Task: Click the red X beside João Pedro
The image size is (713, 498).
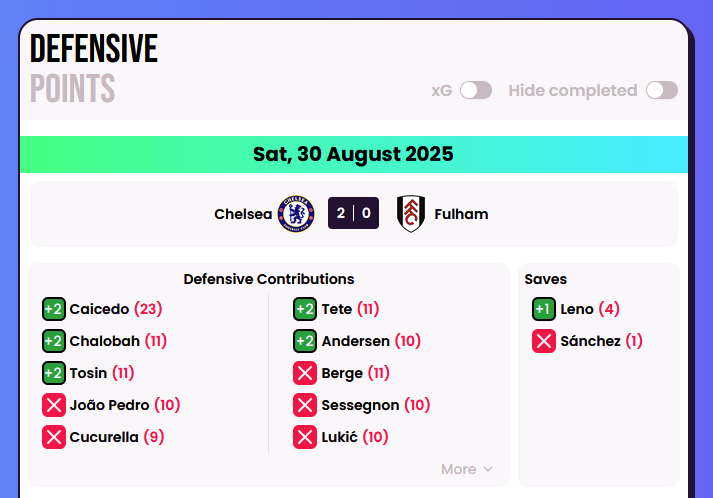Action: point(54,405)
